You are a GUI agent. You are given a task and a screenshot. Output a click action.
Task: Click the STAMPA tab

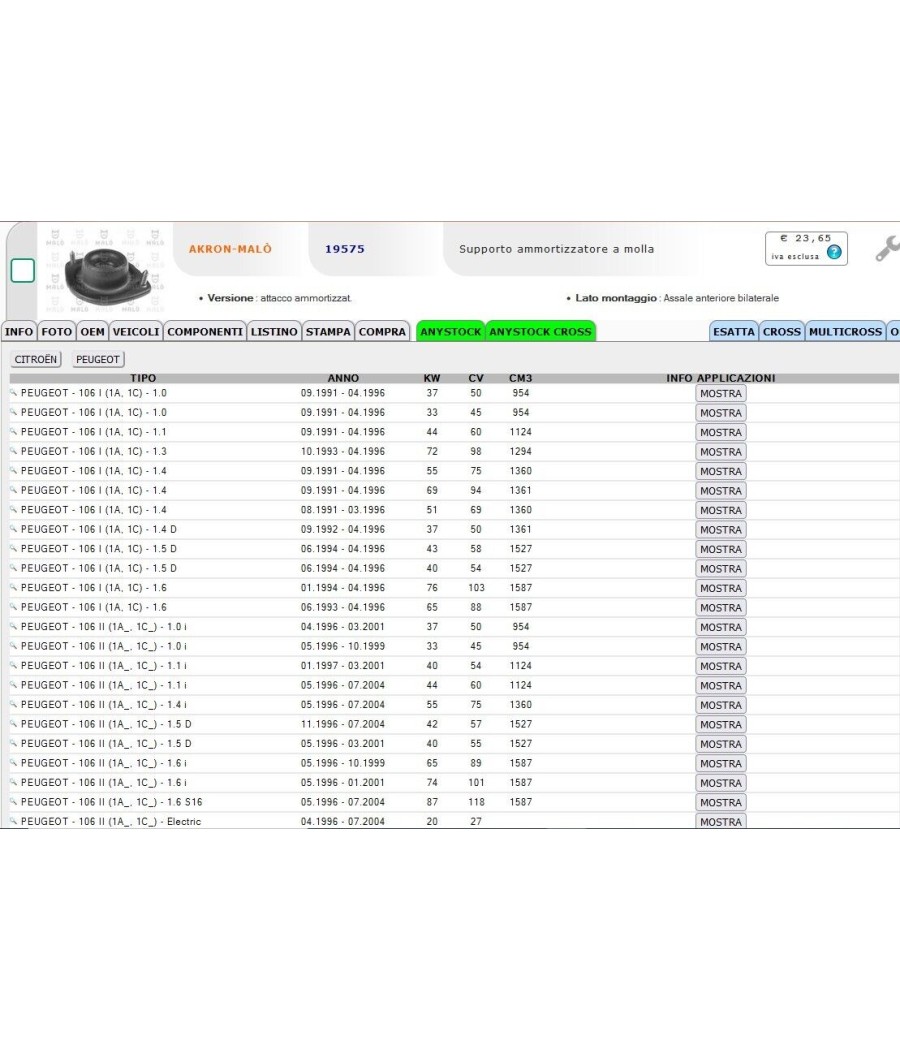pos(328,331)
